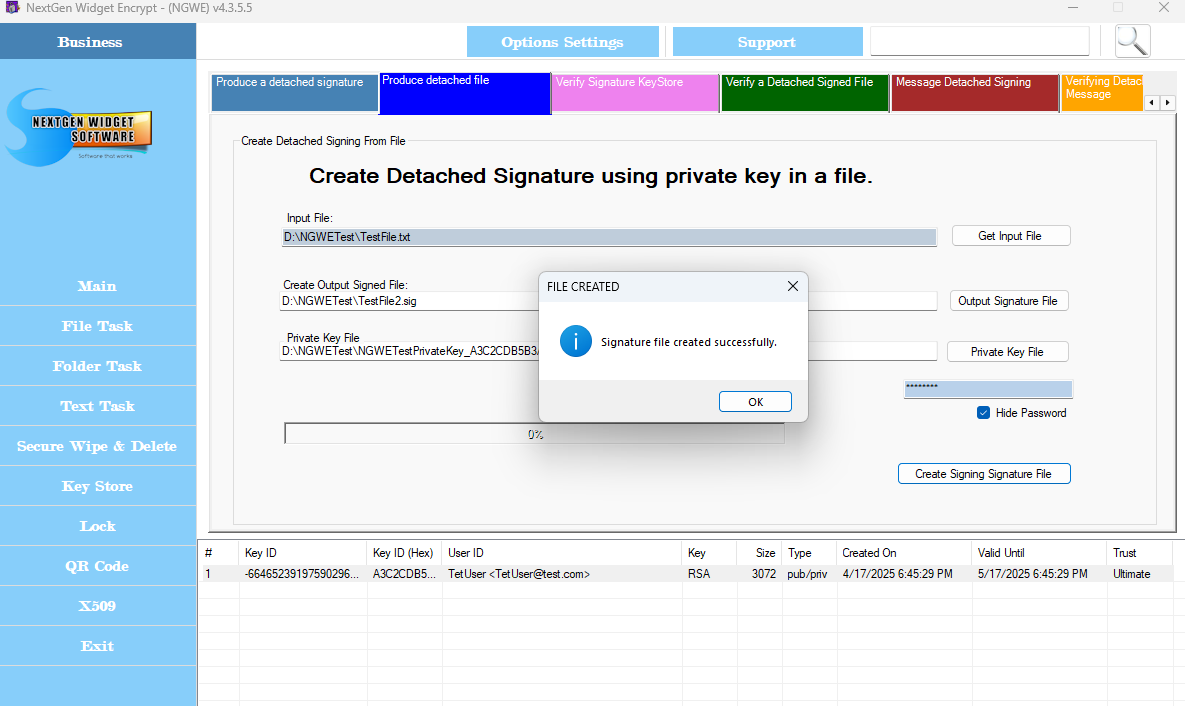The height and width of the screenshot is (706, 1185).
Task: Uncheck the Hide Password checkbox
Action: 983,413
